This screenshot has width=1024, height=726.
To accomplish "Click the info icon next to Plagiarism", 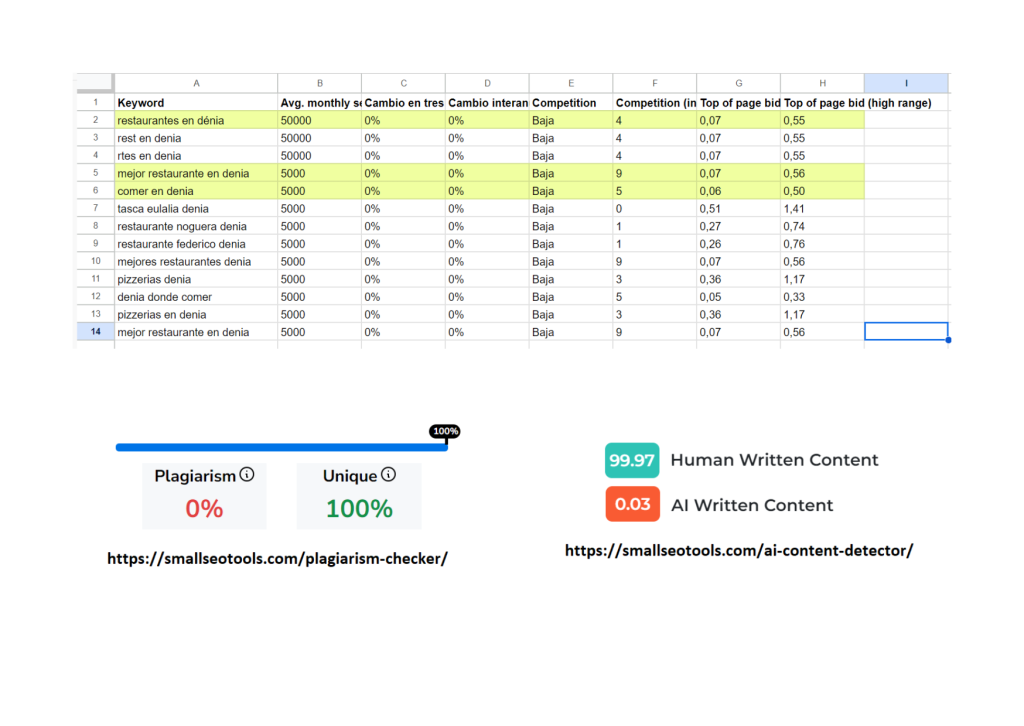I will pos(247,475).
